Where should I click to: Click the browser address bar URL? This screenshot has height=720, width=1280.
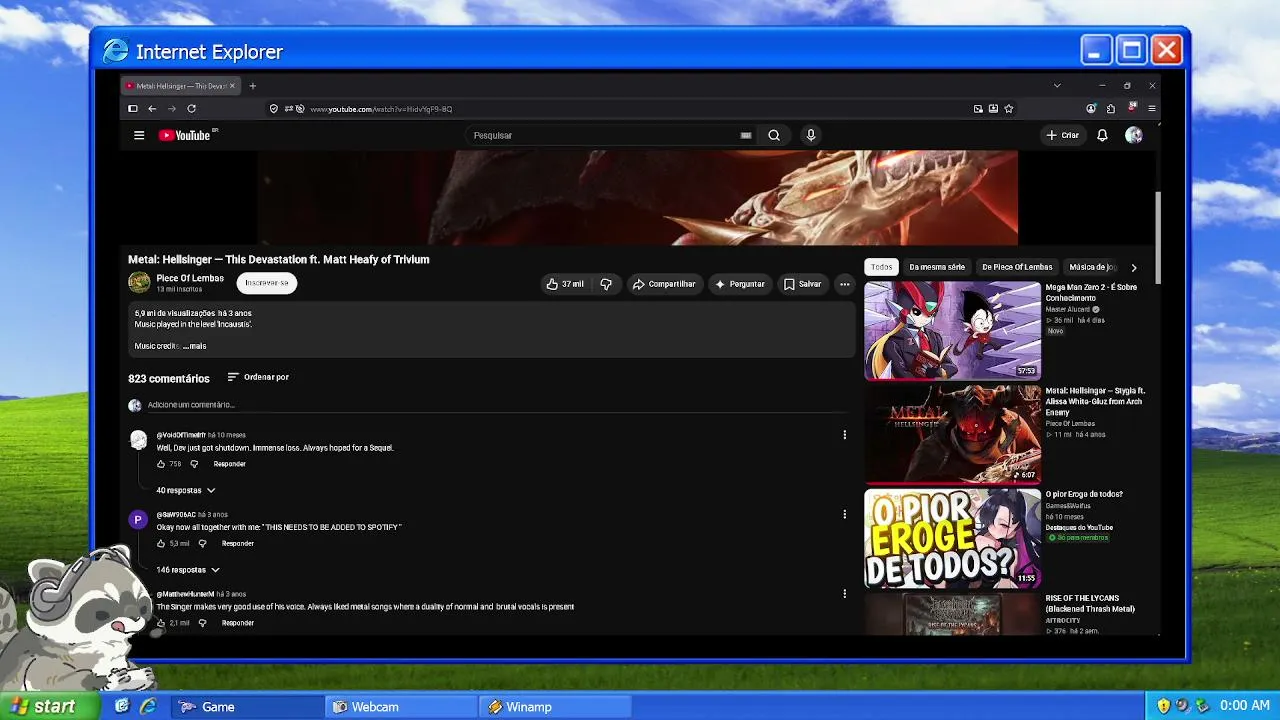[381, 109]
